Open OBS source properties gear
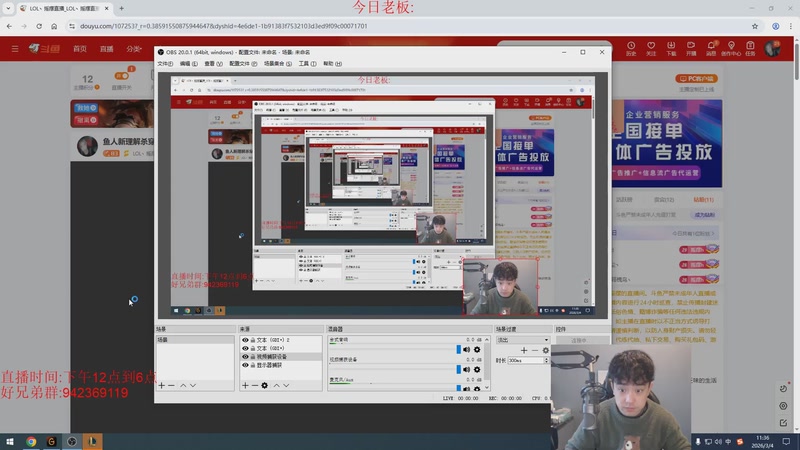The width and height of the screenshot is (800, 450). click(264, 386)
